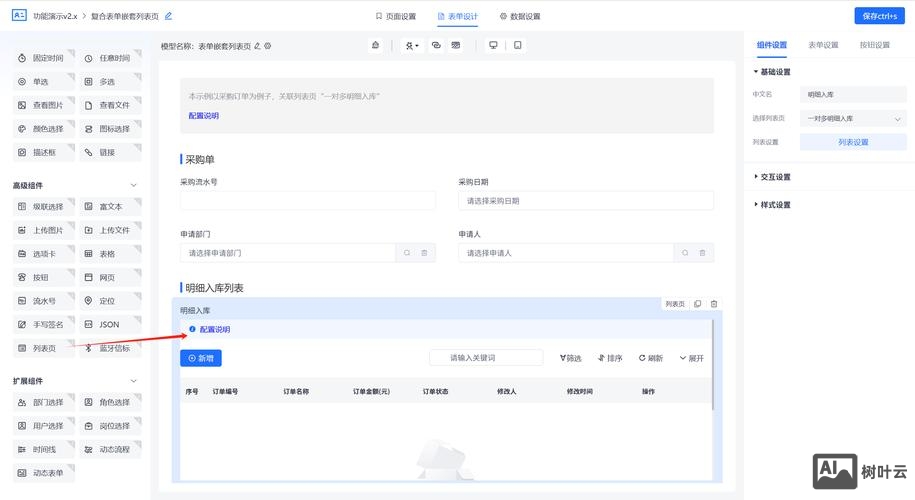Click search icon in 申请部门 field
The image size is (915, 500).
click(x=407, y=253)
